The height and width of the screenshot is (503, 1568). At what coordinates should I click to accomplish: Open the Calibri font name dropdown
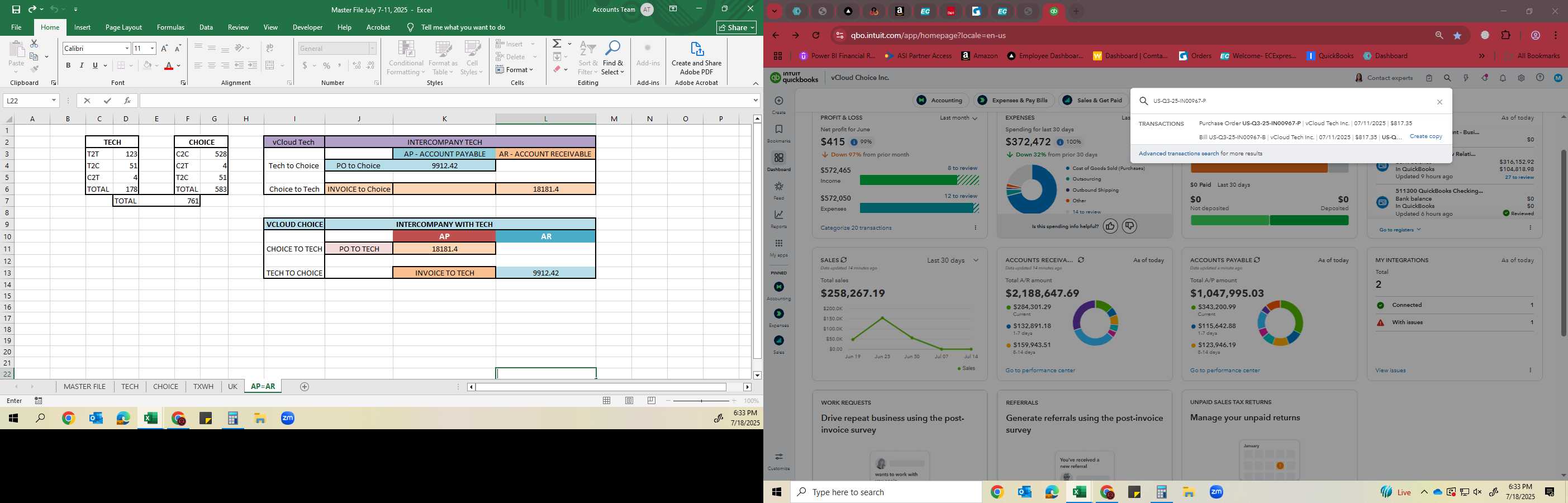127,48
